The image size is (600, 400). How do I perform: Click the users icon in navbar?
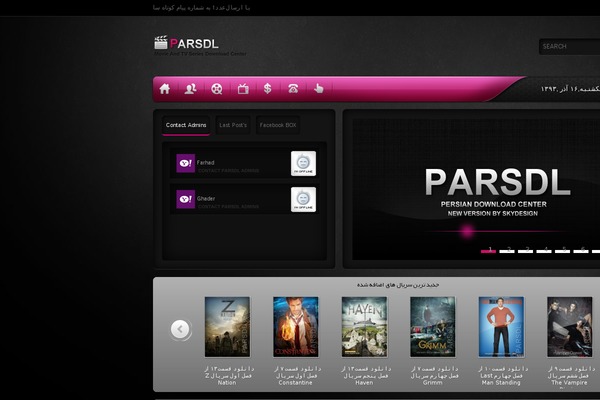click(x=191, y=89)
